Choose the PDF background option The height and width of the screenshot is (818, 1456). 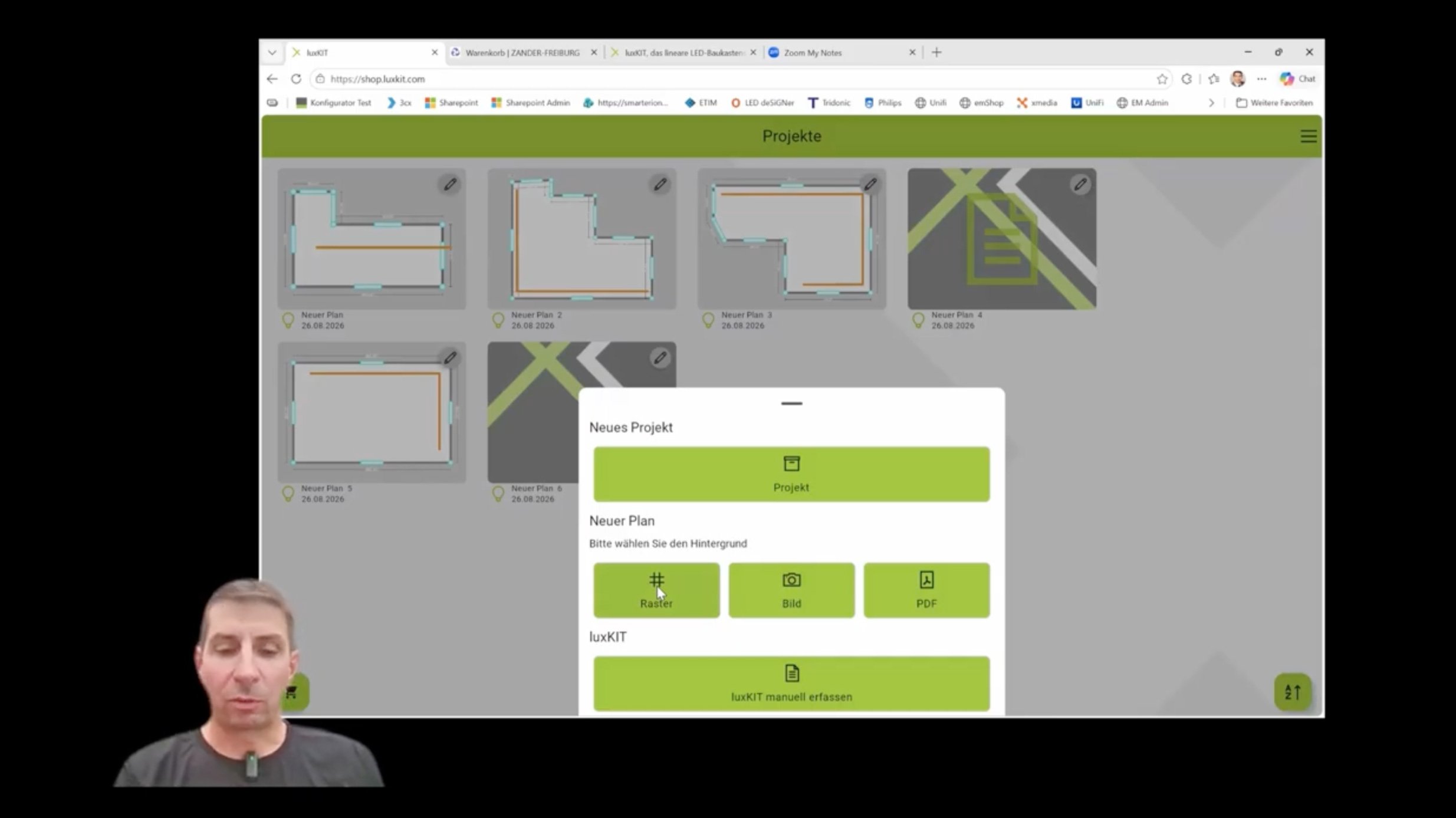[926, 590]
